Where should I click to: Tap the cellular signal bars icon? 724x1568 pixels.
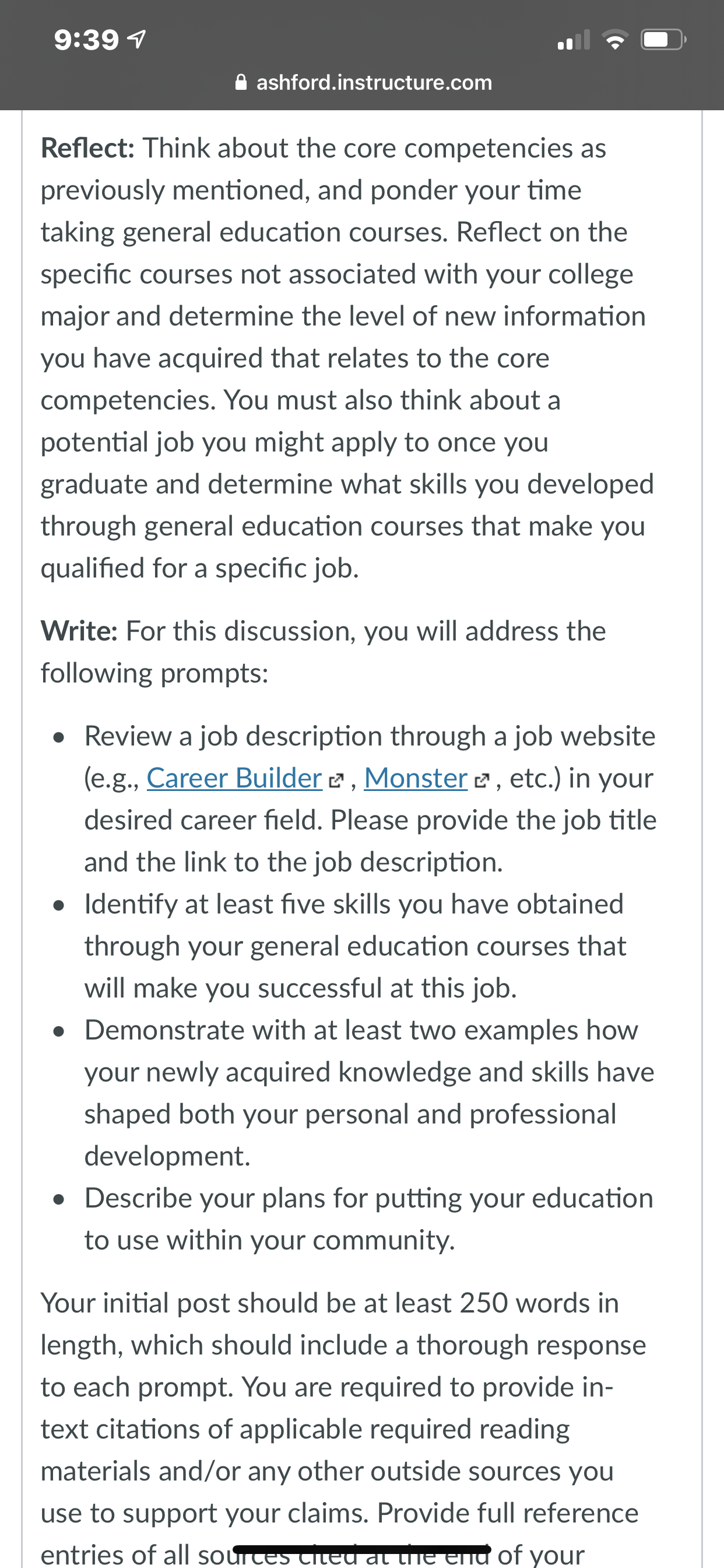[574, 40]
